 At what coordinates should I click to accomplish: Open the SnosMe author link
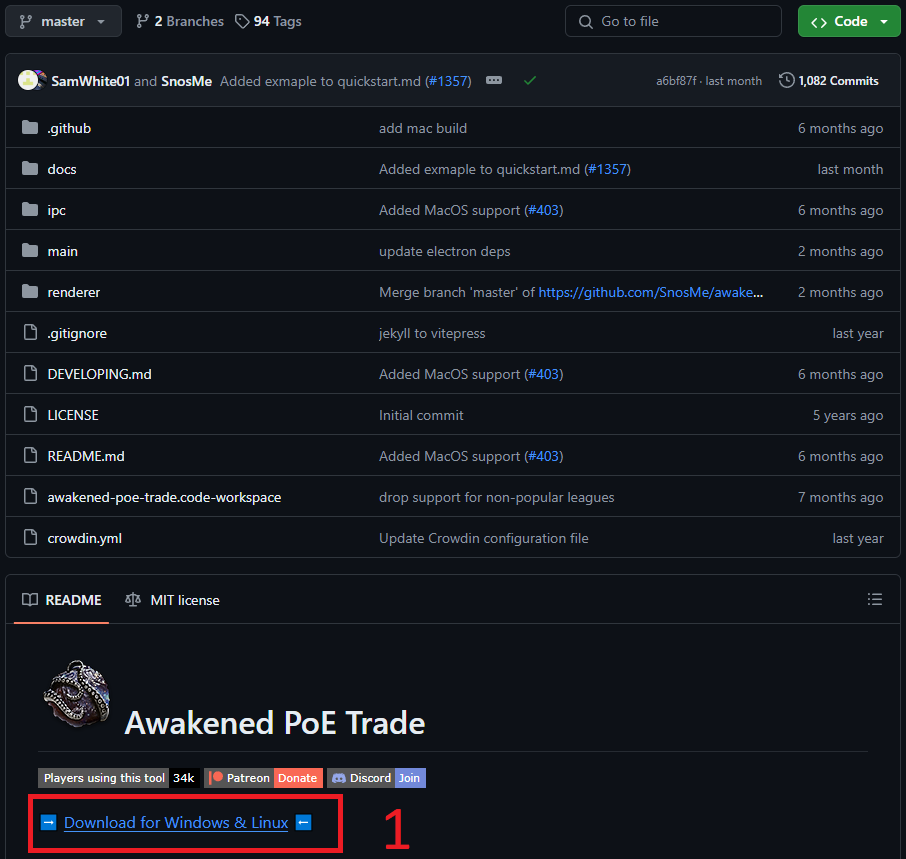tap(187, 81)
